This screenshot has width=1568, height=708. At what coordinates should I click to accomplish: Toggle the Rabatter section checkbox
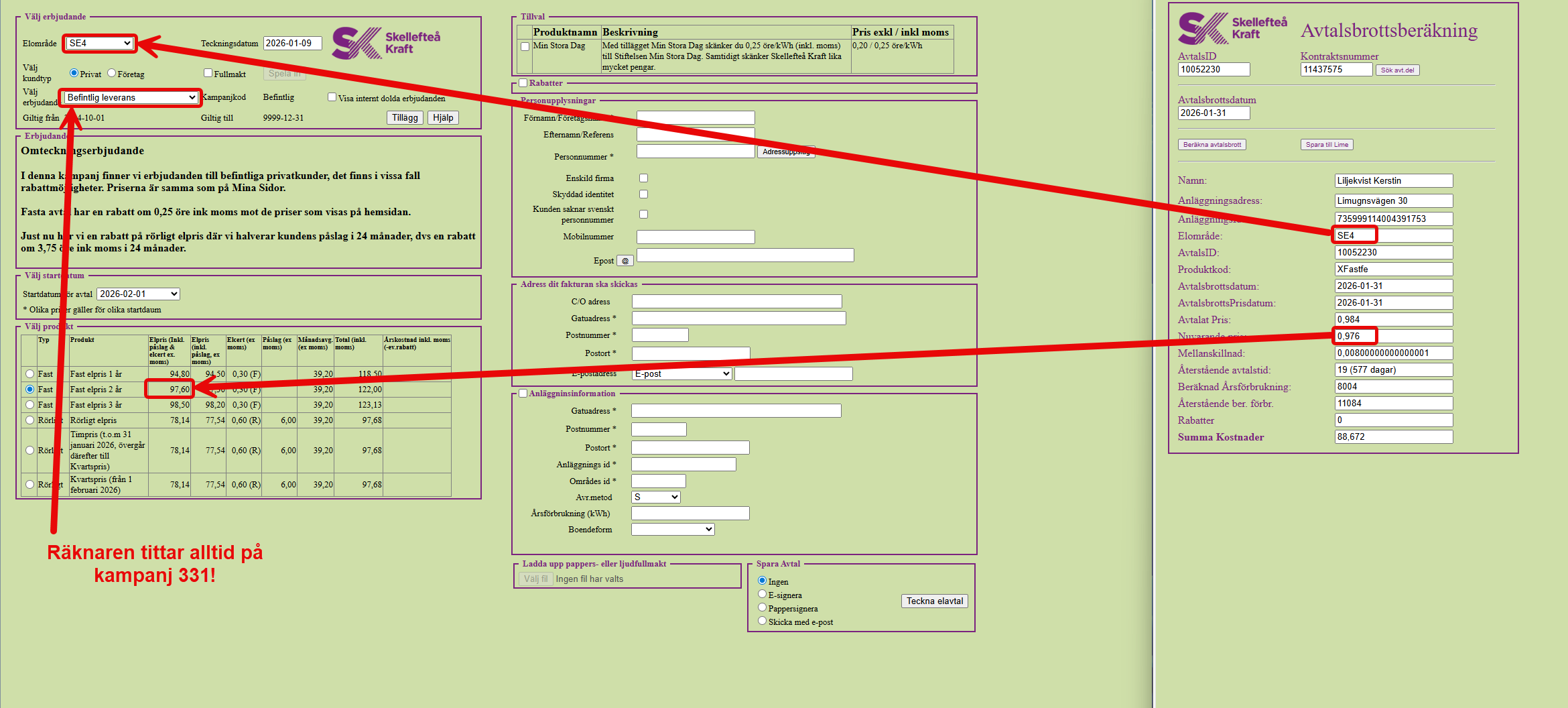(x=523, y=83)
